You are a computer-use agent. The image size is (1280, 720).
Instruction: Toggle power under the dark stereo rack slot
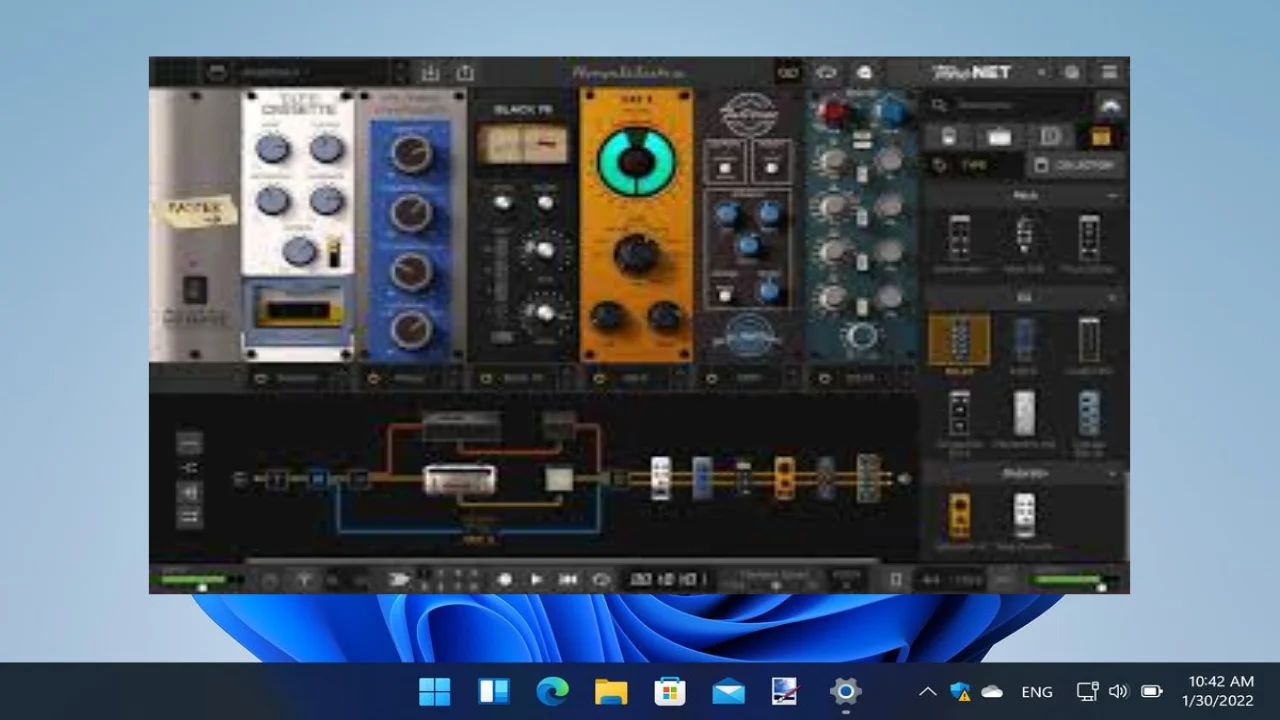click(x=713, y=379)
